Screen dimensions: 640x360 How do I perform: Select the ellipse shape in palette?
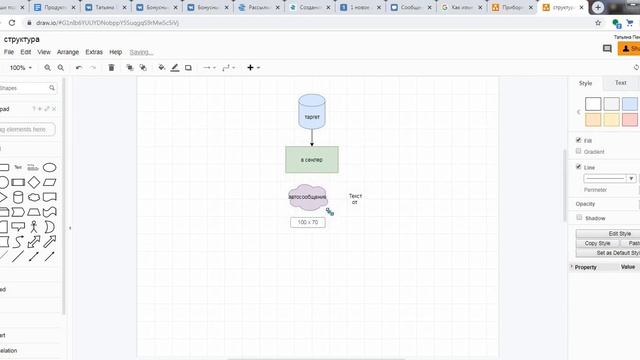tap(49, 167)
